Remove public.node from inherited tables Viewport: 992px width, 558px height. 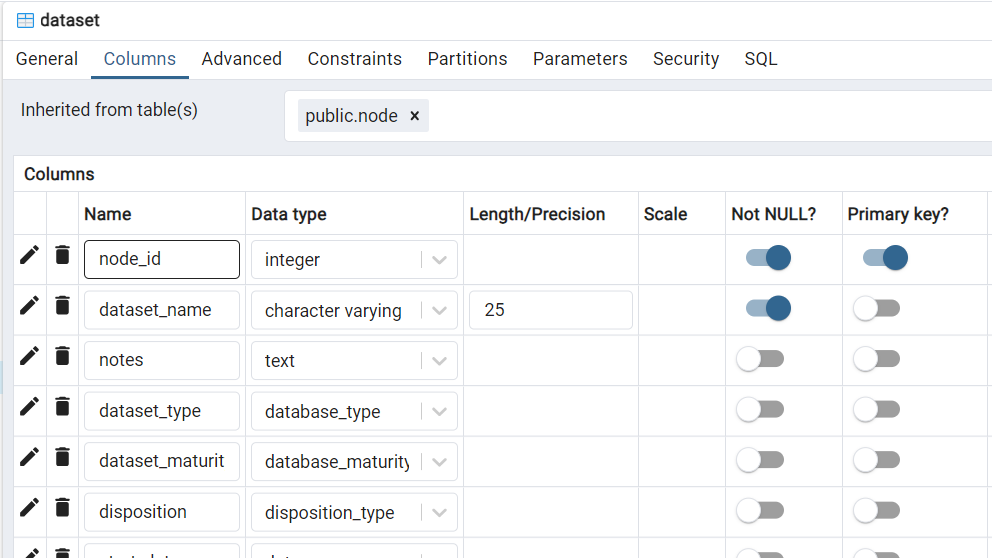coord(414,116)
